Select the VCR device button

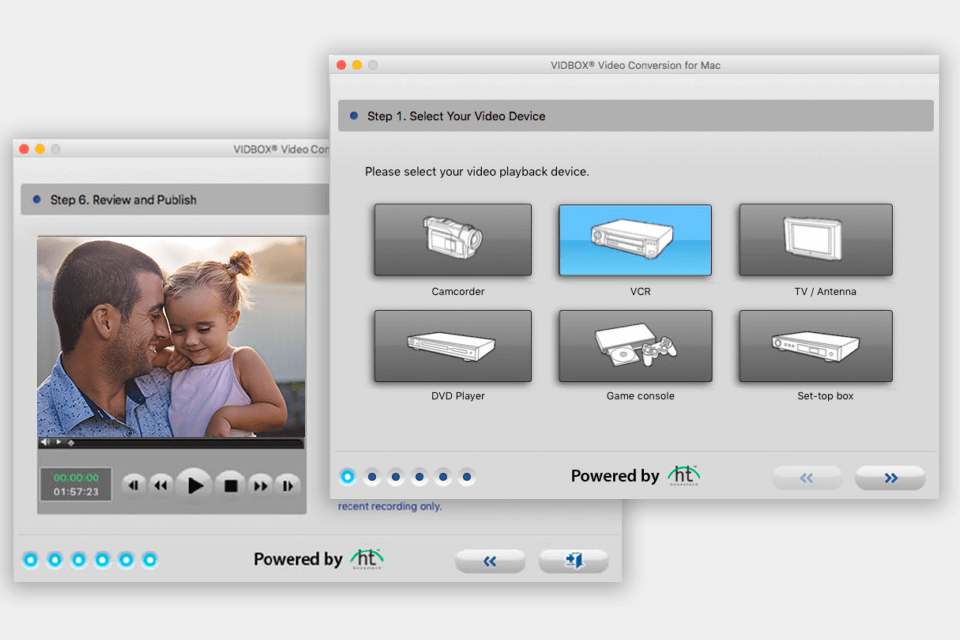(x=635, y=239)
